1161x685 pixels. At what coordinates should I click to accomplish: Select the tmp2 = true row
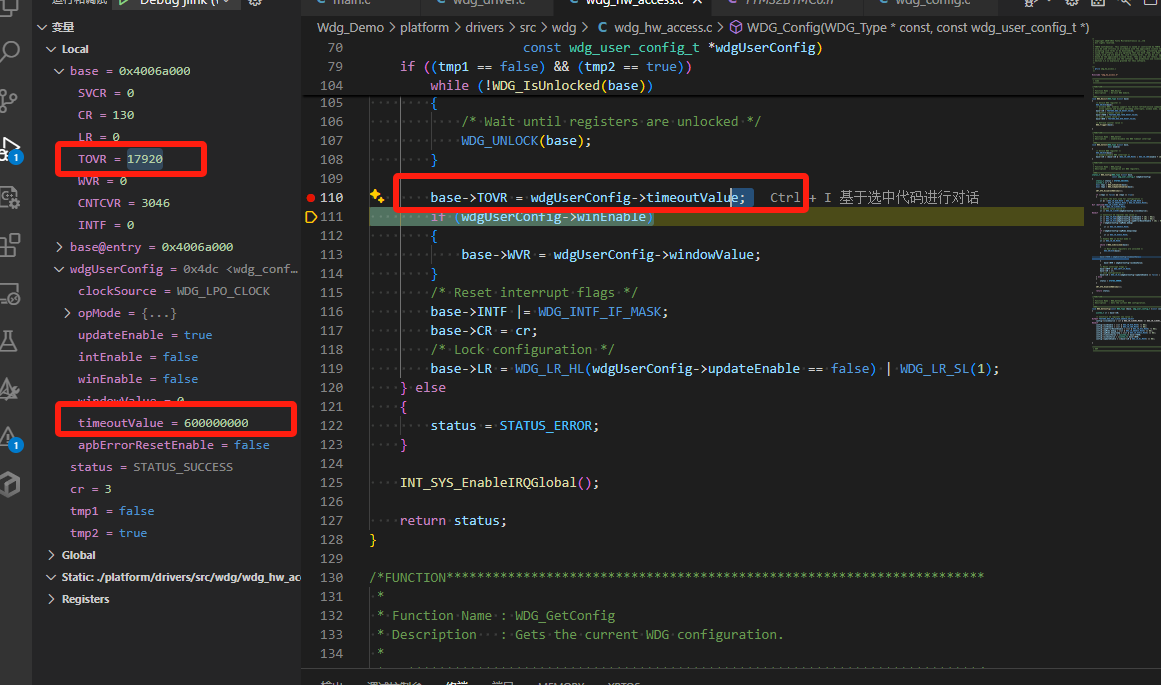click(x=167, y=533)
